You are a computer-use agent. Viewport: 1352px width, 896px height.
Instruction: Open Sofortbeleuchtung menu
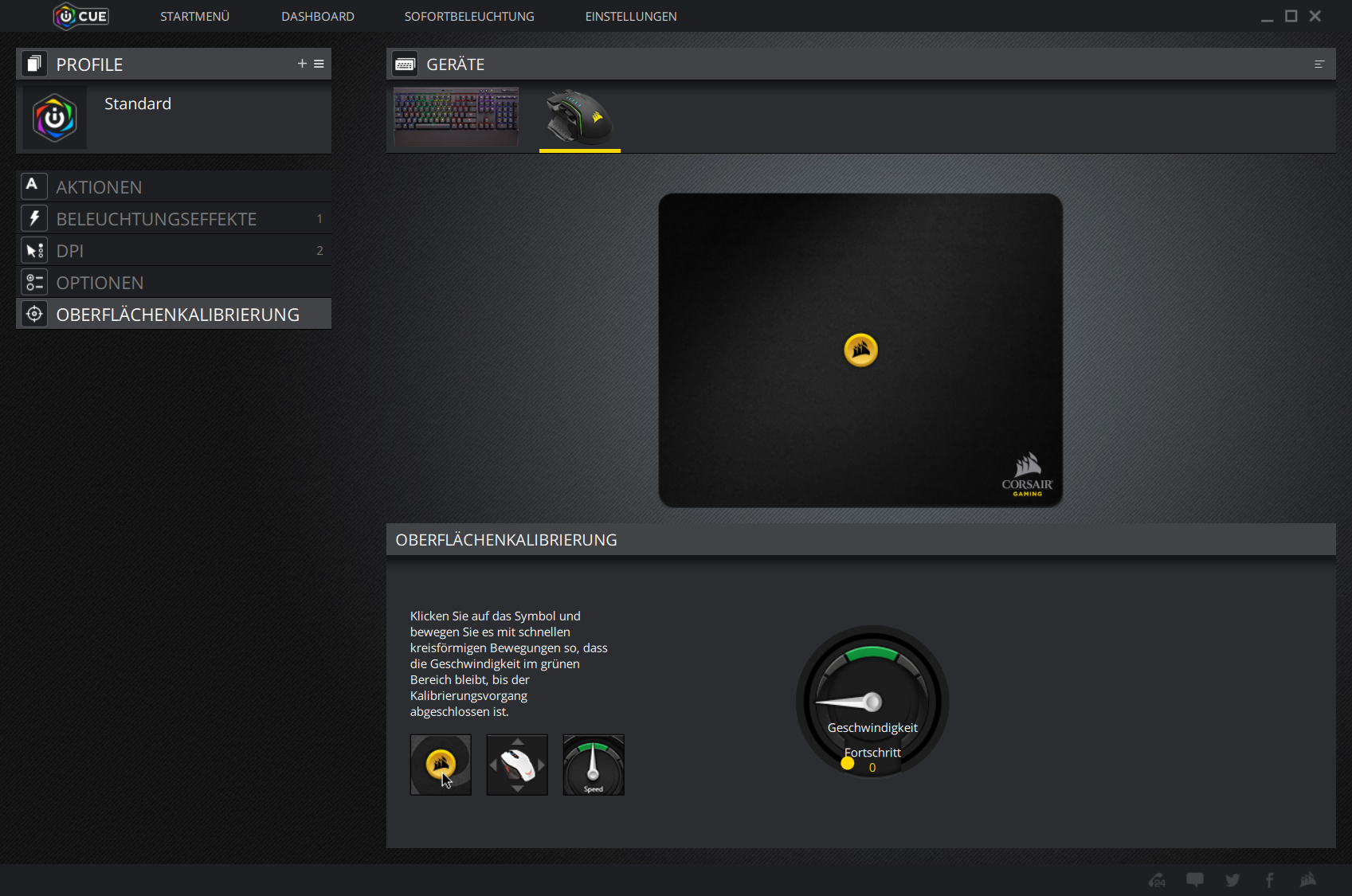coord(469,17)
